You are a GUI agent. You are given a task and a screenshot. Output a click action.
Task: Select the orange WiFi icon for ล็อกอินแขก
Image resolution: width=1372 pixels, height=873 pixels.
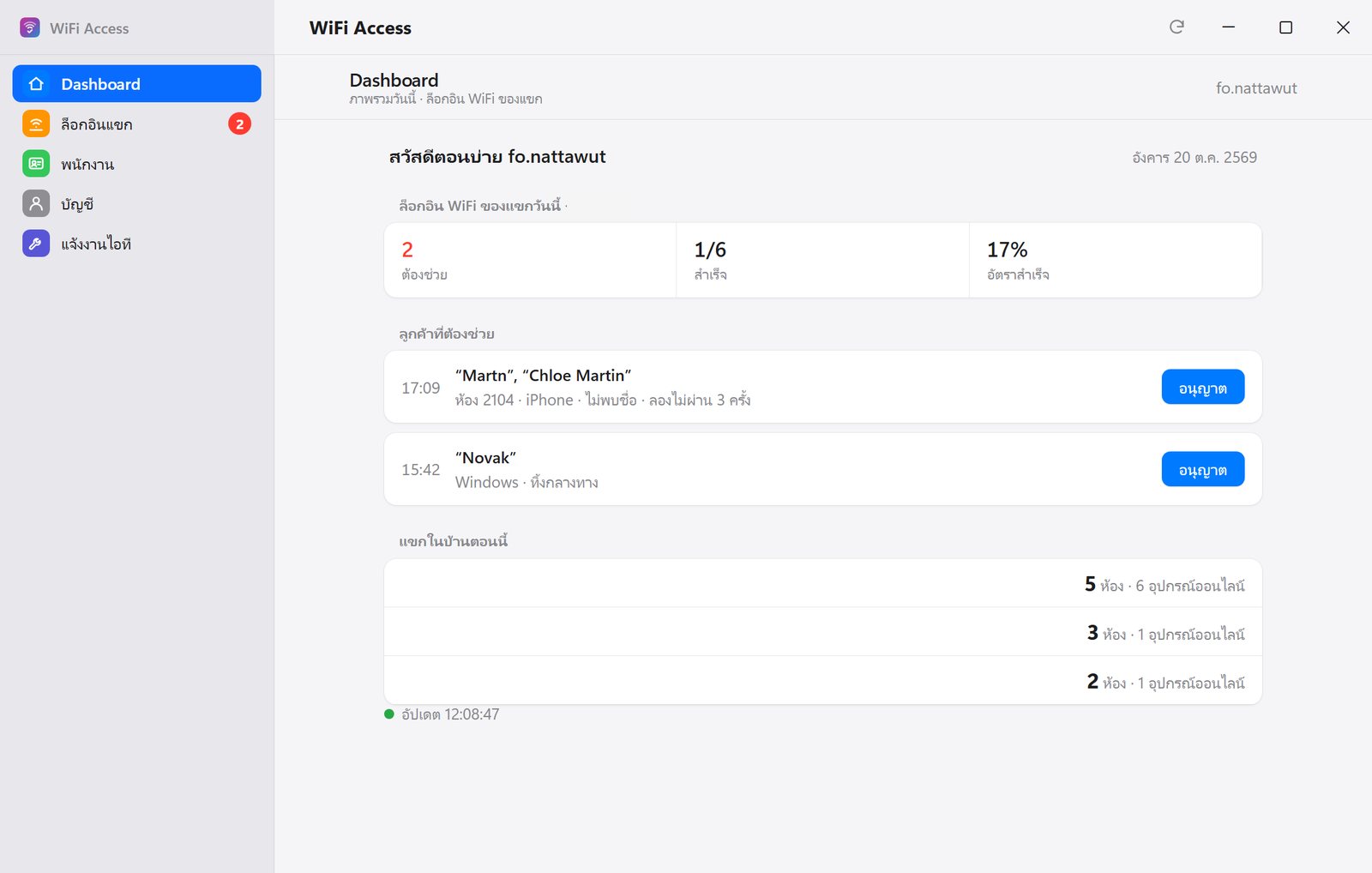pos(36,124)
